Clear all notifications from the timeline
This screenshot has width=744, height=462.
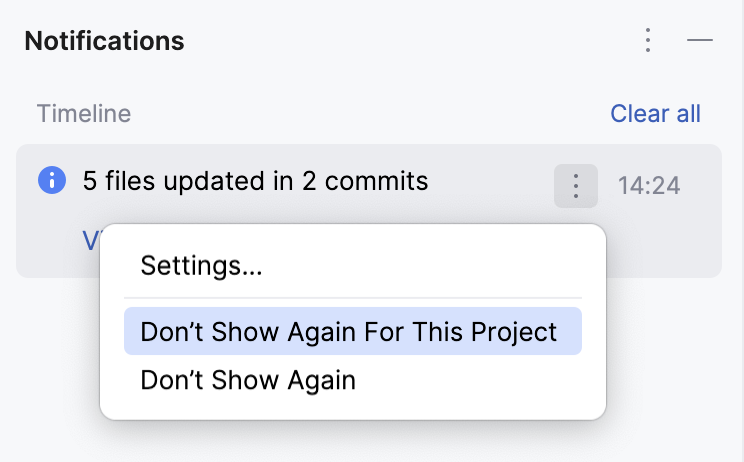tap(655, 114)
